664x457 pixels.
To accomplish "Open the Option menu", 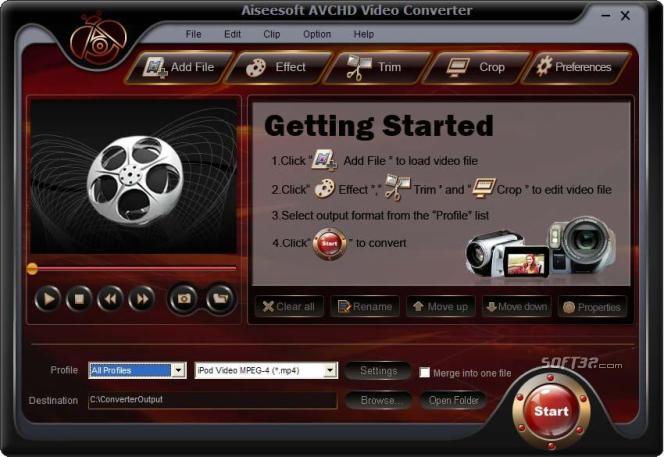I will point(317,34).
